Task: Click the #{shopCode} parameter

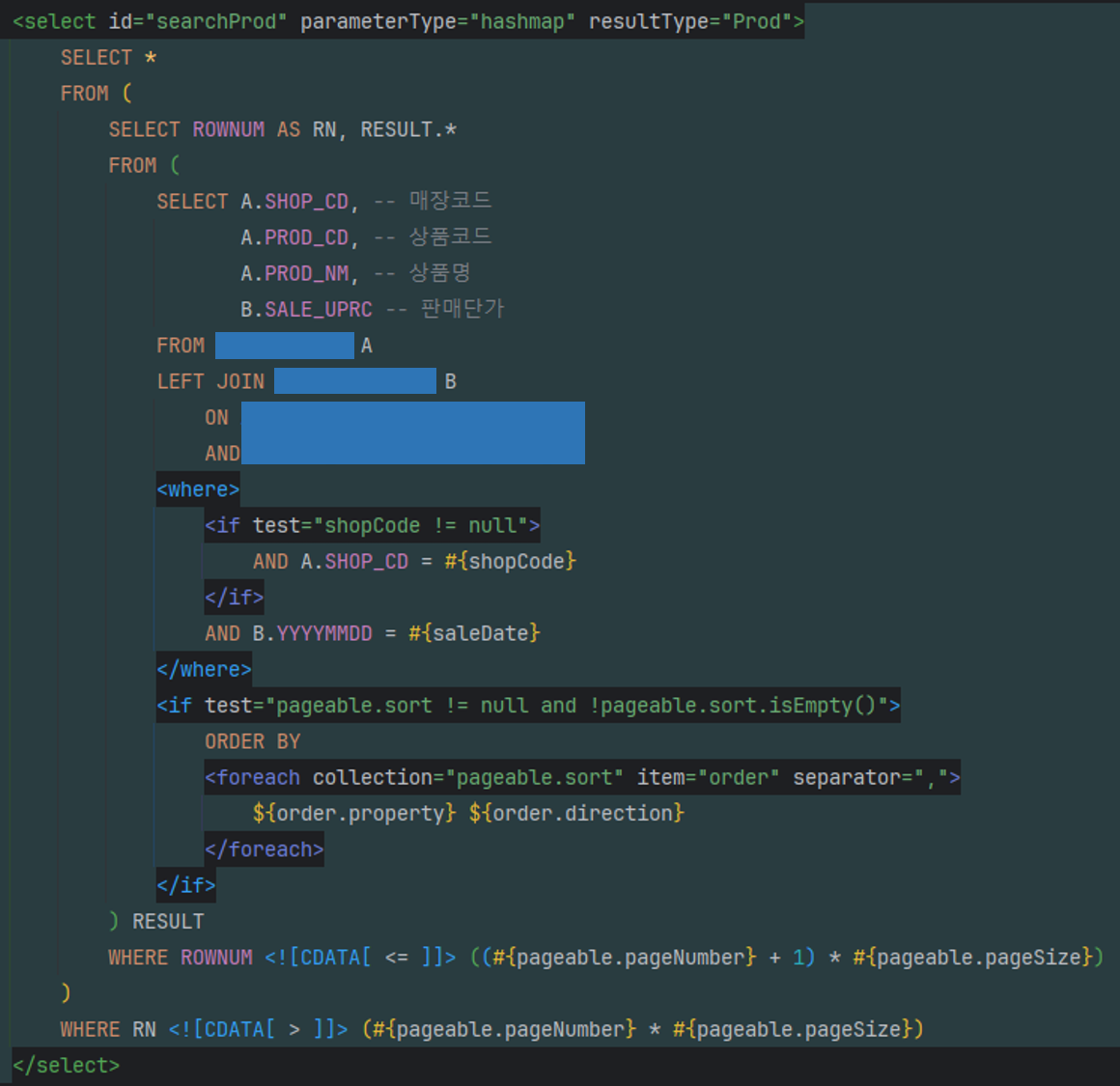Action: (510, 562)
